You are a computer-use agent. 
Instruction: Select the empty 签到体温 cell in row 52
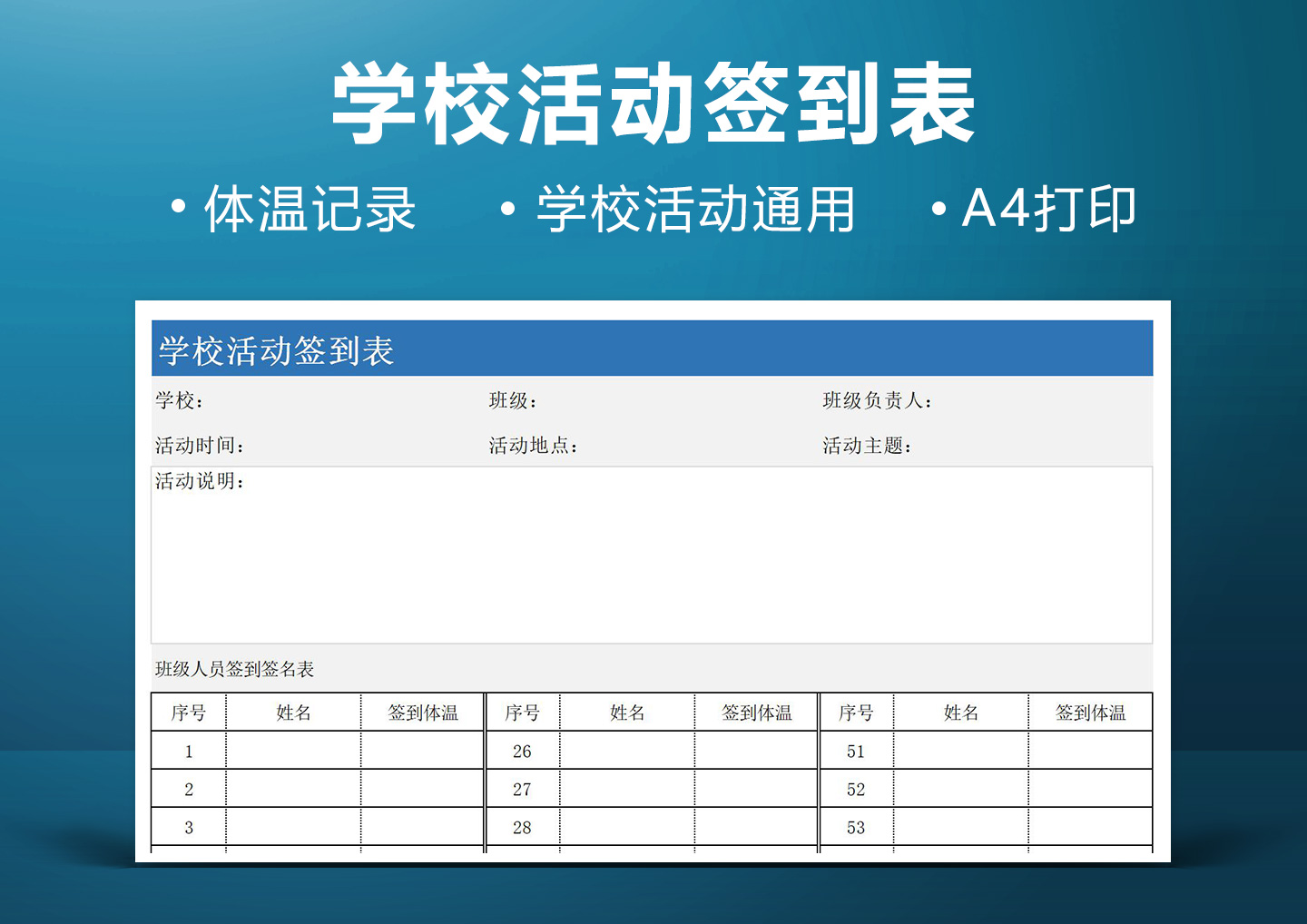click(1091, 789)
